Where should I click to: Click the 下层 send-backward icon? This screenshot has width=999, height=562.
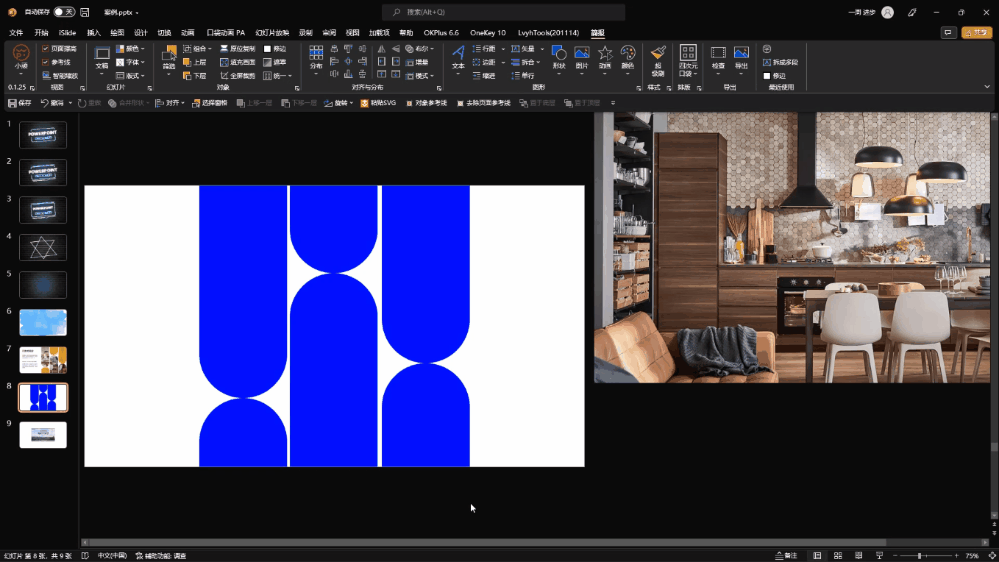(x=187, y=76)
